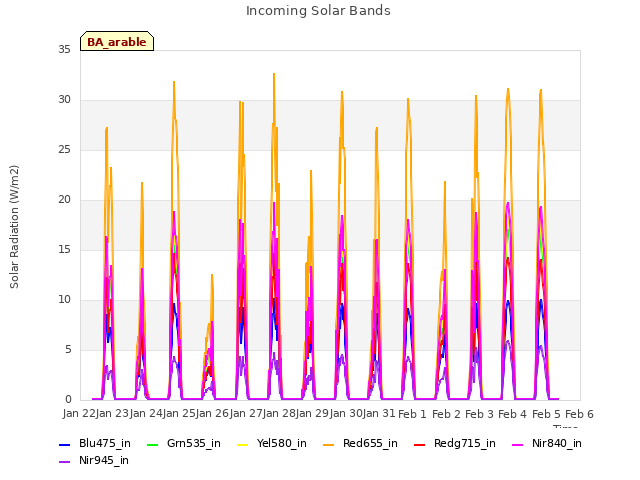Image resolution: width=640 pixels, height=480 pixels.
Task: Click the 0 y-axis tick label
Action: click(x=68, y=400)
